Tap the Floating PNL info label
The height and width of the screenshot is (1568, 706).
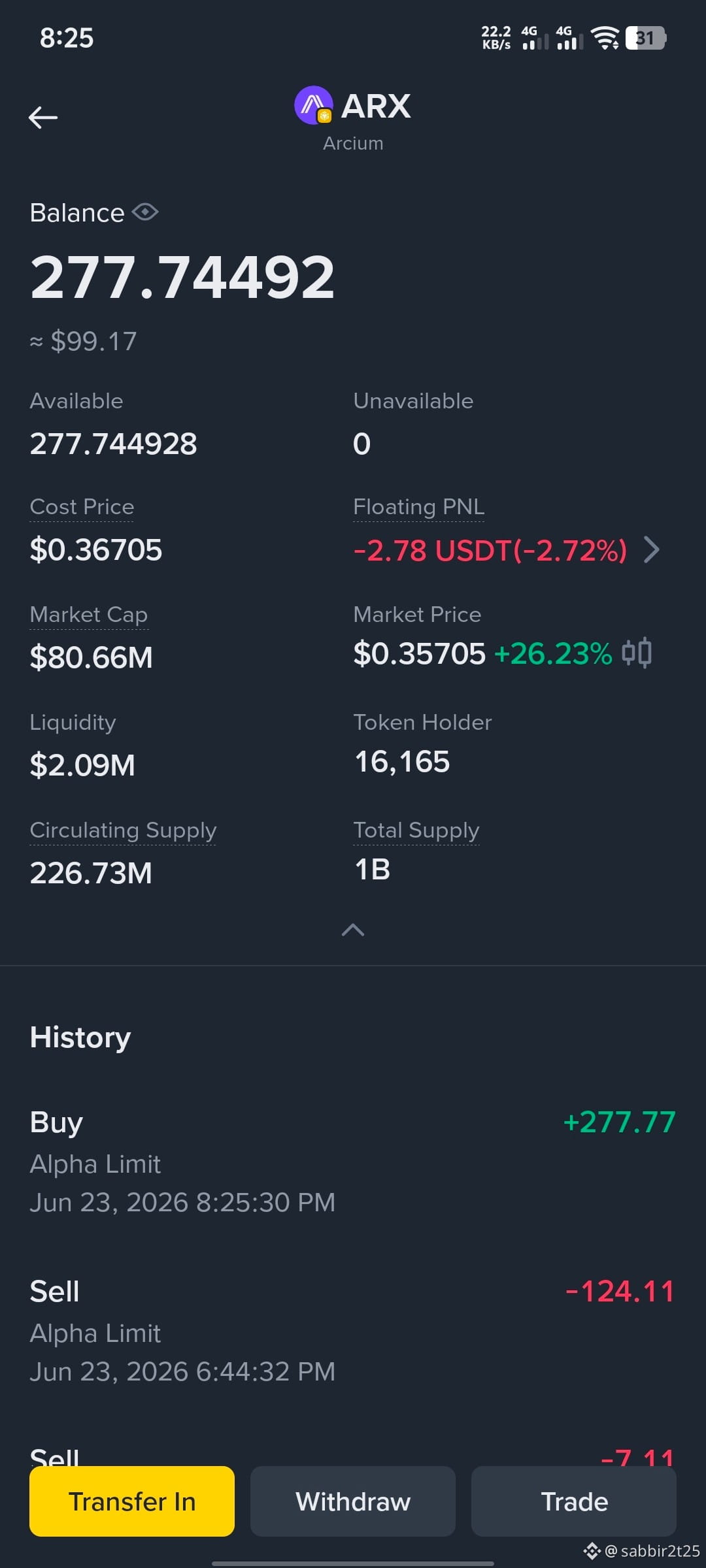pyautogui.click(x=419, y=507)
